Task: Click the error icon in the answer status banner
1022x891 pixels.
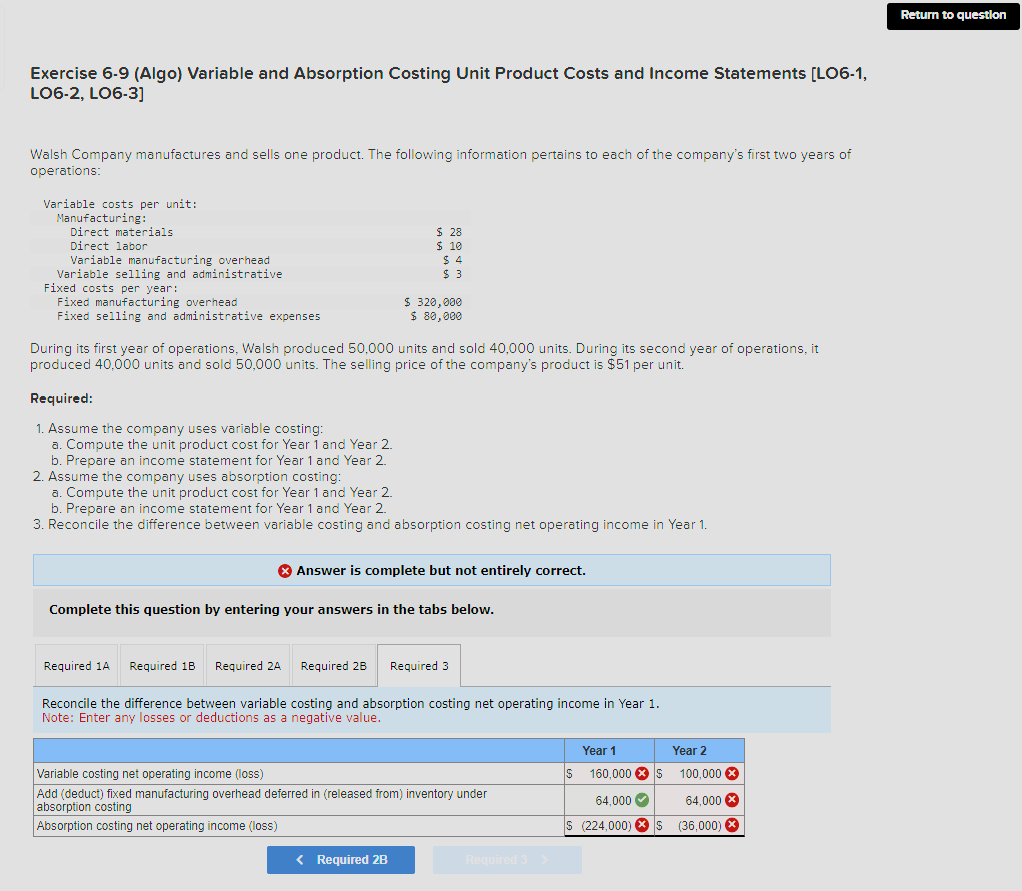Action: [x=285, y=570]
